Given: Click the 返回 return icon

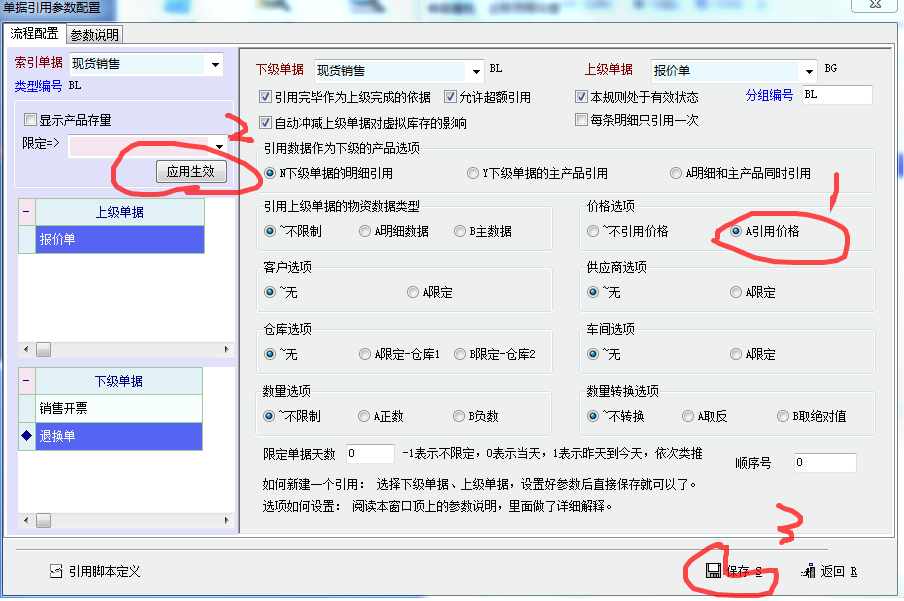Looking at the screenshot, I should (808, 570).
